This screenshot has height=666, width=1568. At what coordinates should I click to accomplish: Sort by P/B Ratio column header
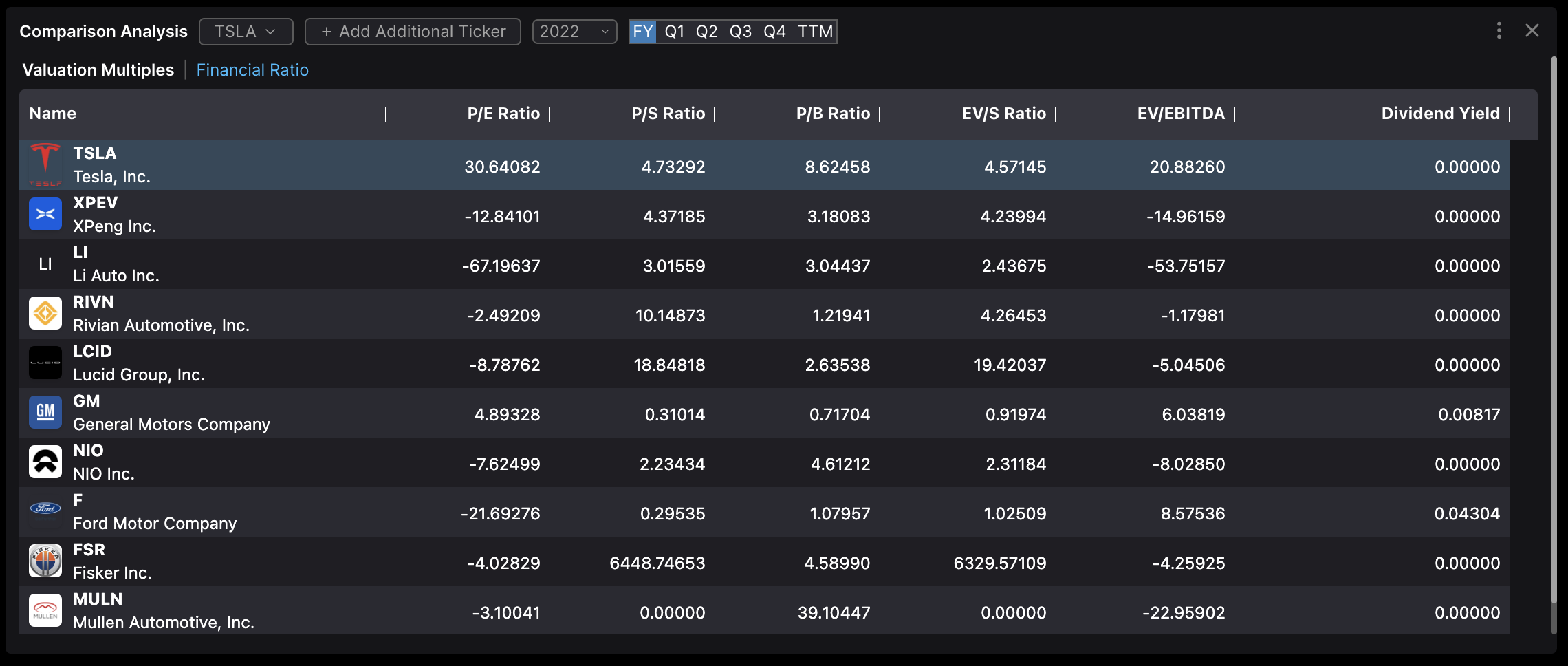click(834, 114)
